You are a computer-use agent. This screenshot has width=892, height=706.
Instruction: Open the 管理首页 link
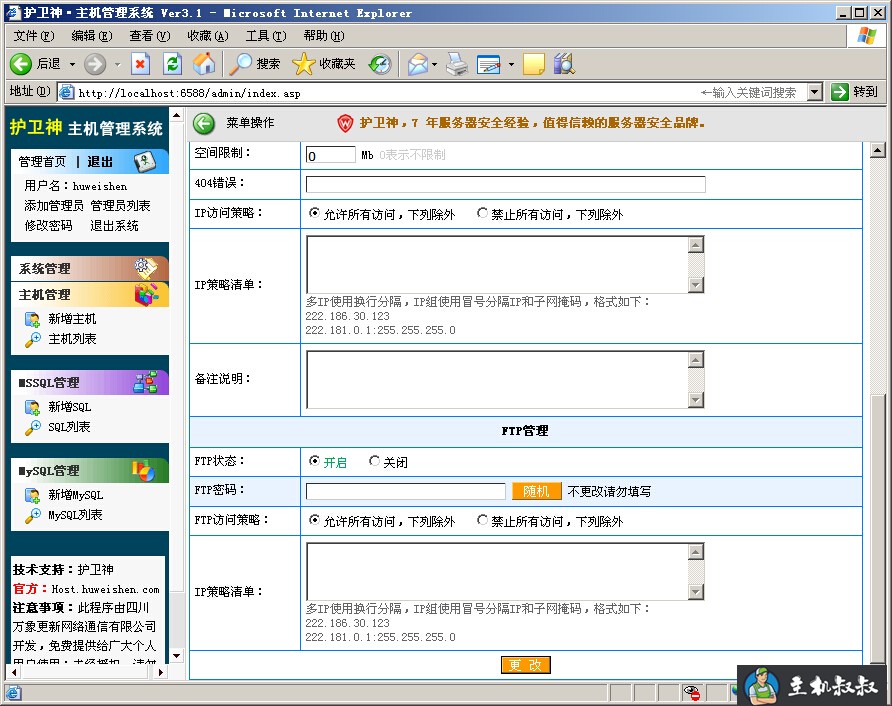point(43,162)
